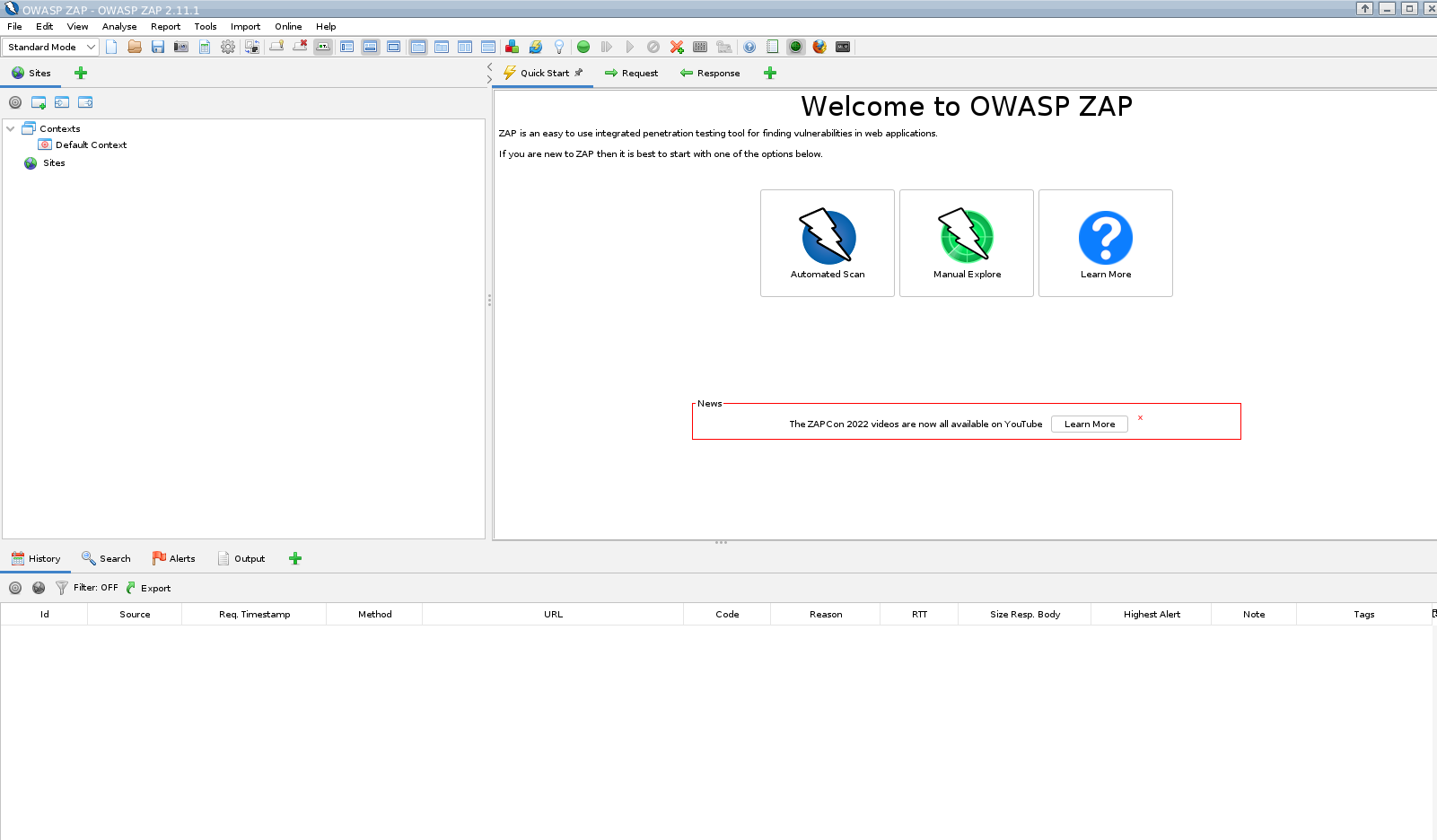1437x840 pixels.
Task: Sort history by Highest Alert column
Action: (x=1152, y=614)
